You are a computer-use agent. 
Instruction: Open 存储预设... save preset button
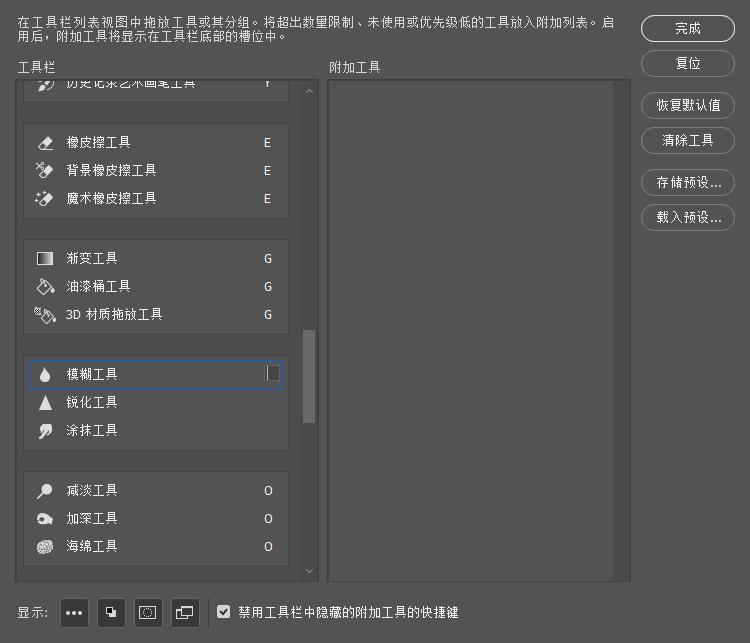coord(687,182)
